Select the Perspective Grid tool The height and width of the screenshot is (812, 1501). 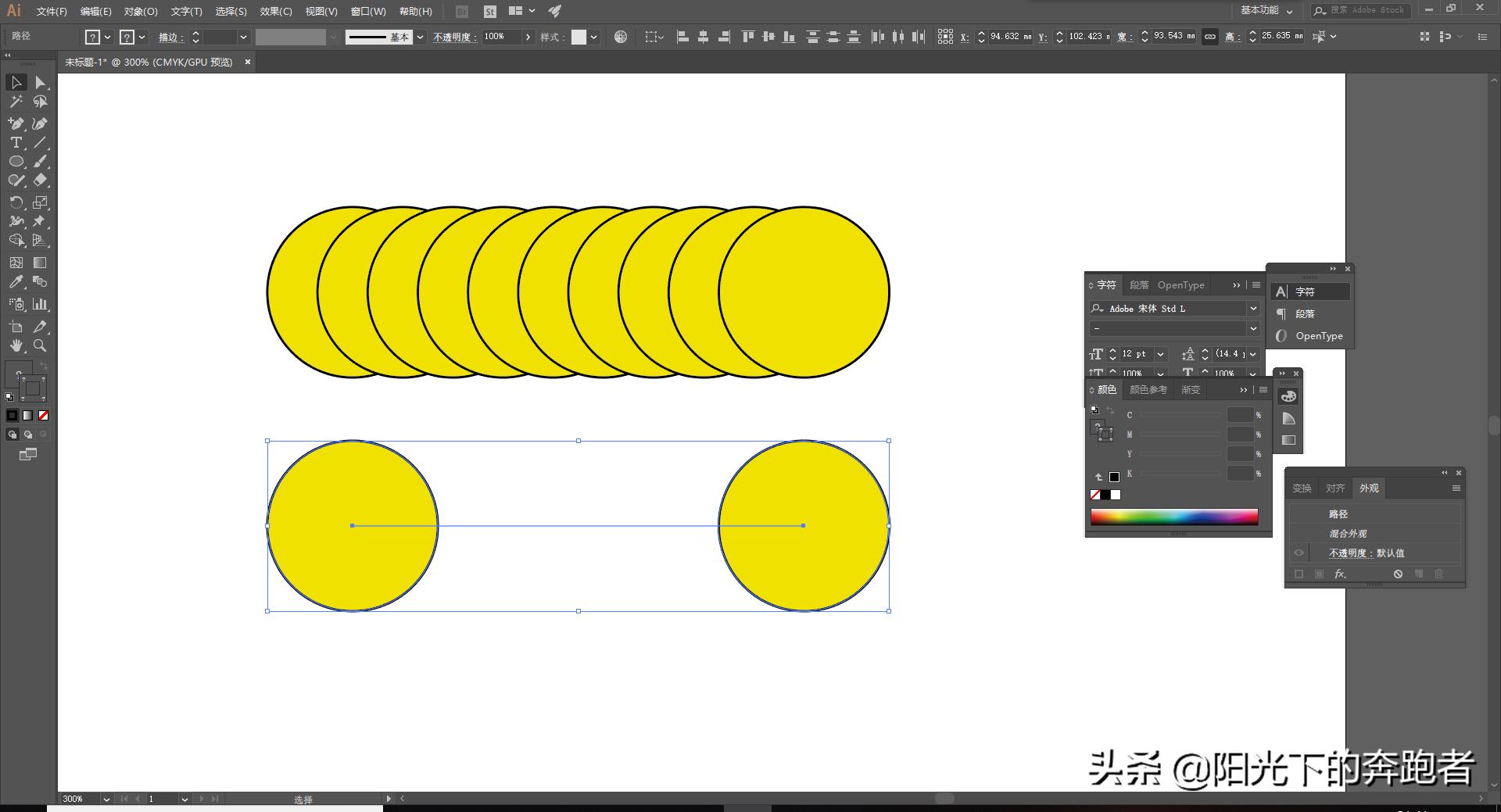coord(40,240)
